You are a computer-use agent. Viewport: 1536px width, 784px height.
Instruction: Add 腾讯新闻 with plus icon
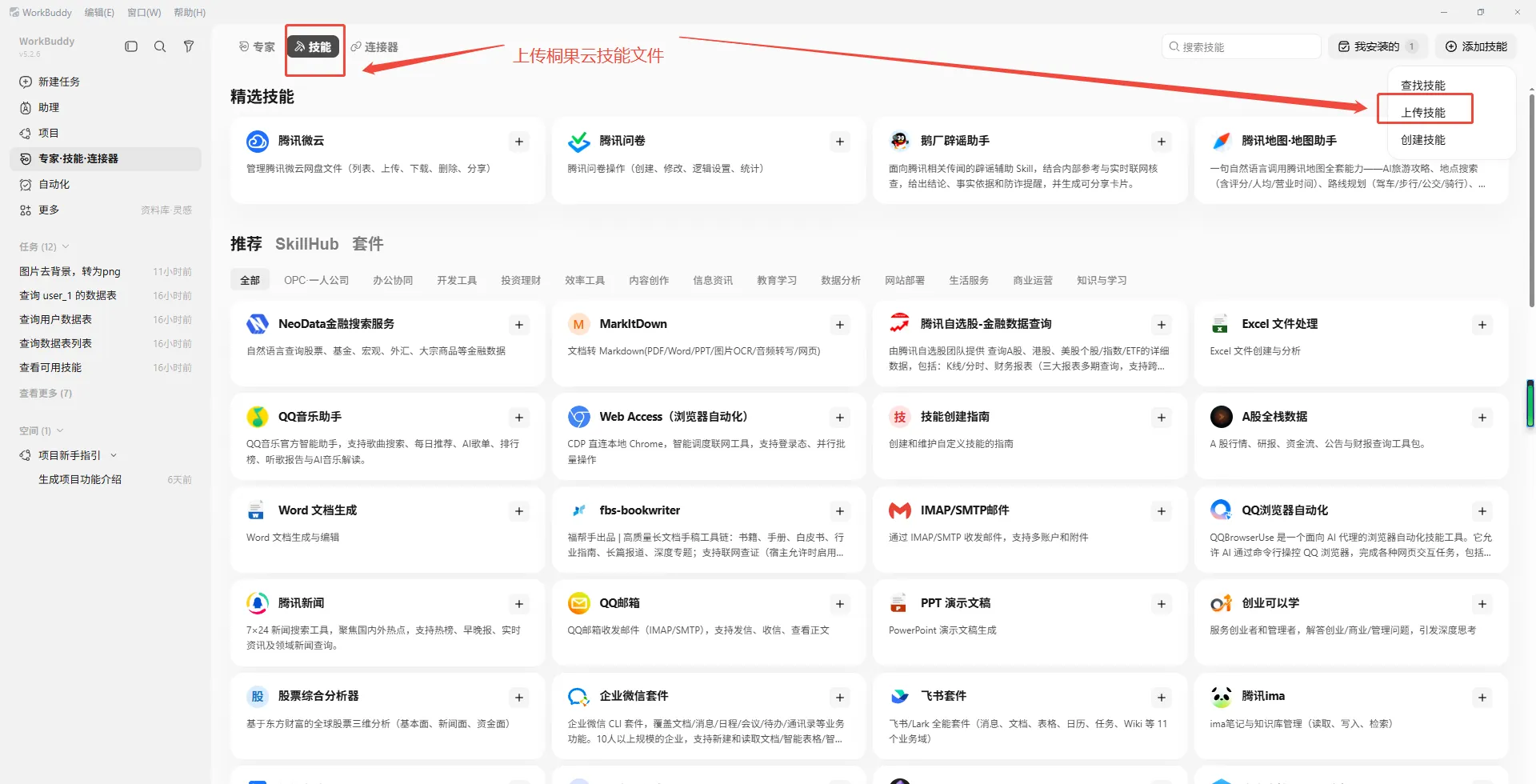[x=519, y=604]
